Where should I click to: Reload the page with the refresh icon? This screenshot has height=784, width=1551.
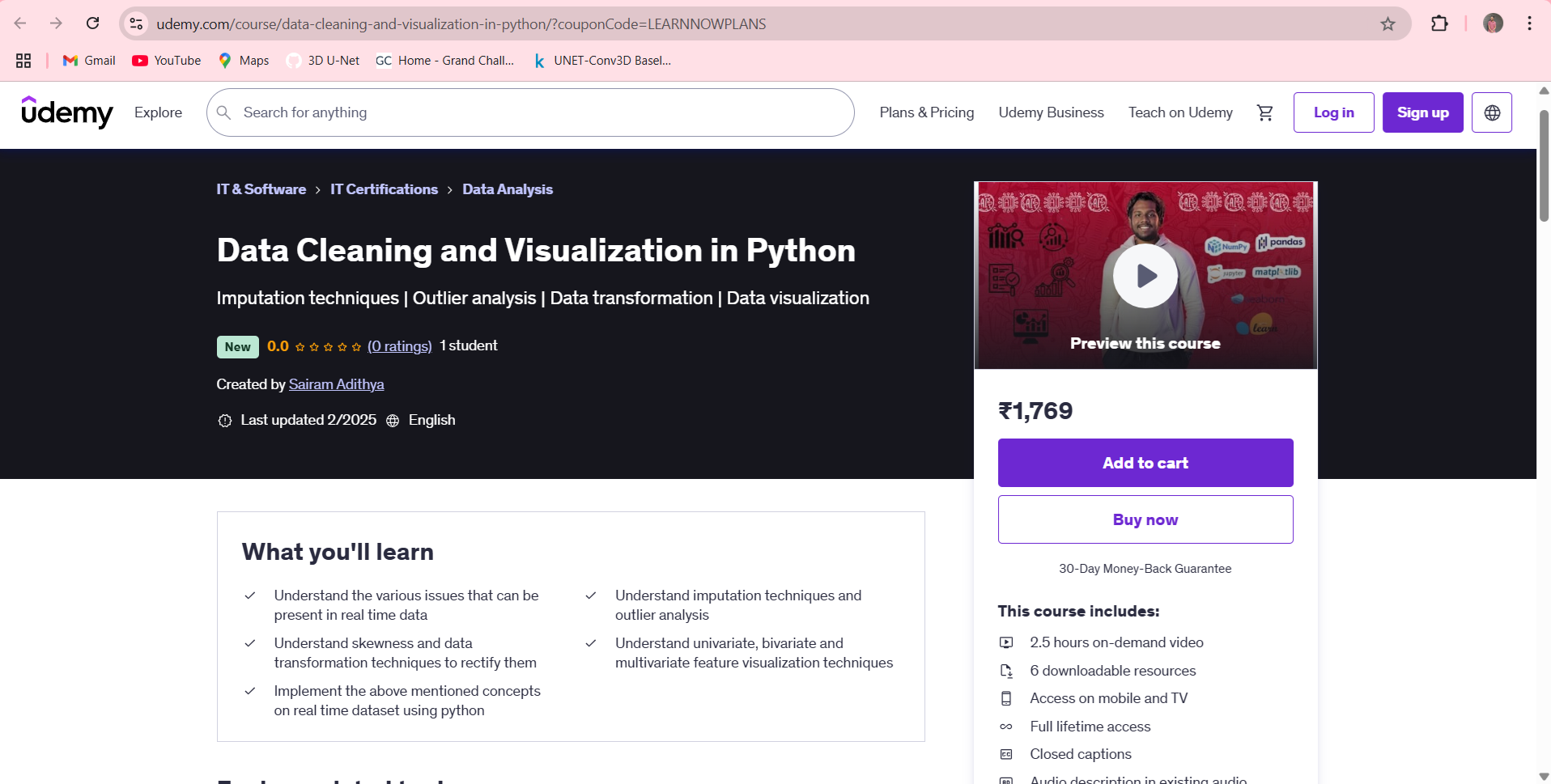coord(93,23)
